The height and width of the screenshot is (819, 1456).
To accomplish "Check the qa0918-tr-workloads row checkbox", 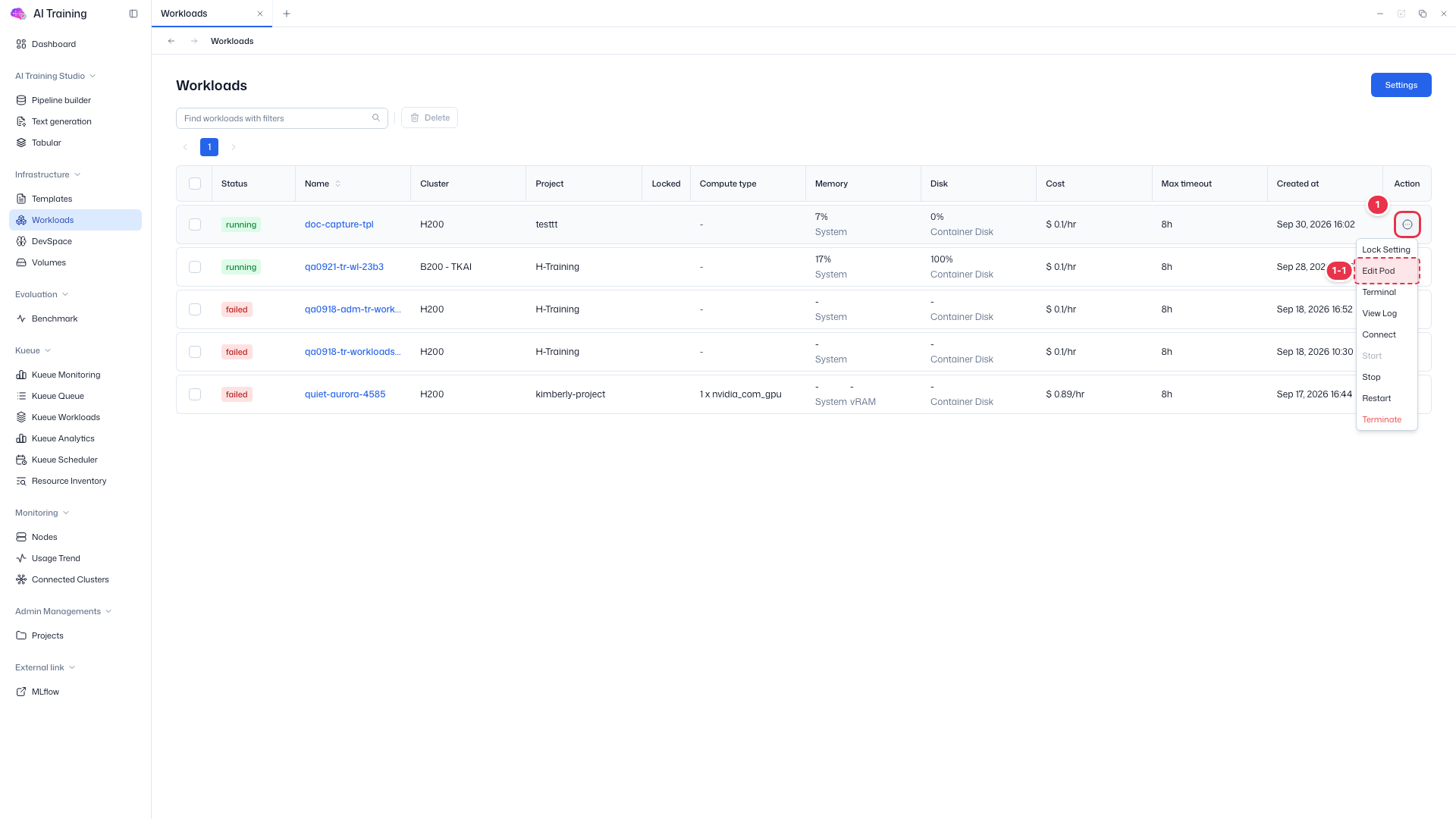I will [195, 352].
